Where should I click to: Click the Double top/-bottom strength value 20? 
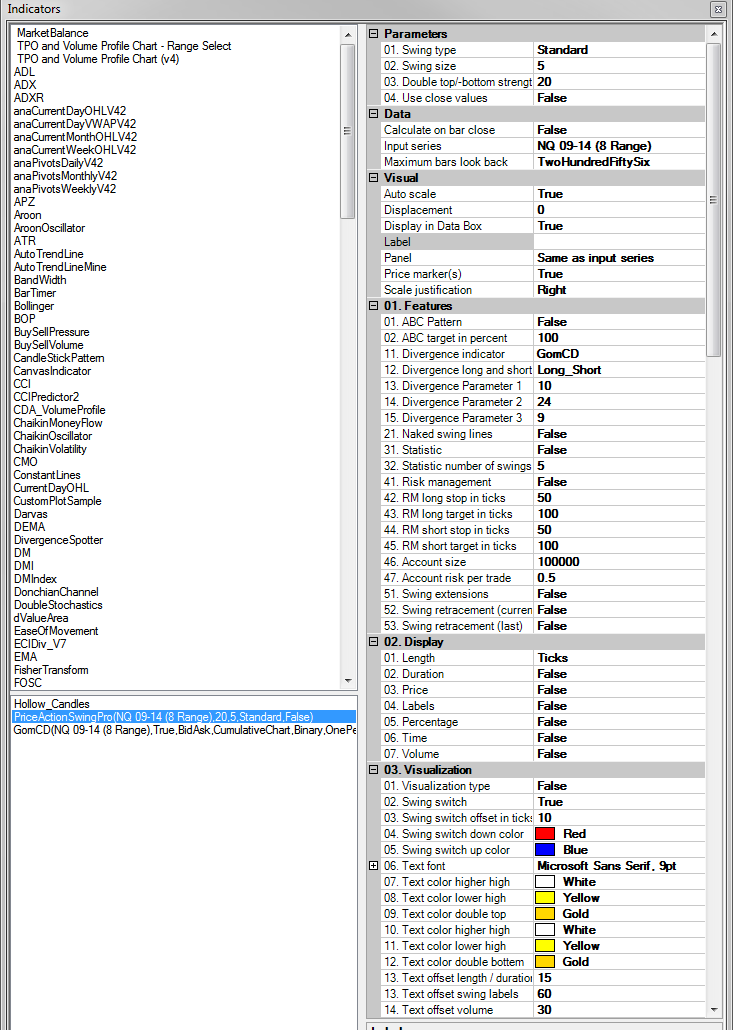point(619,82)
